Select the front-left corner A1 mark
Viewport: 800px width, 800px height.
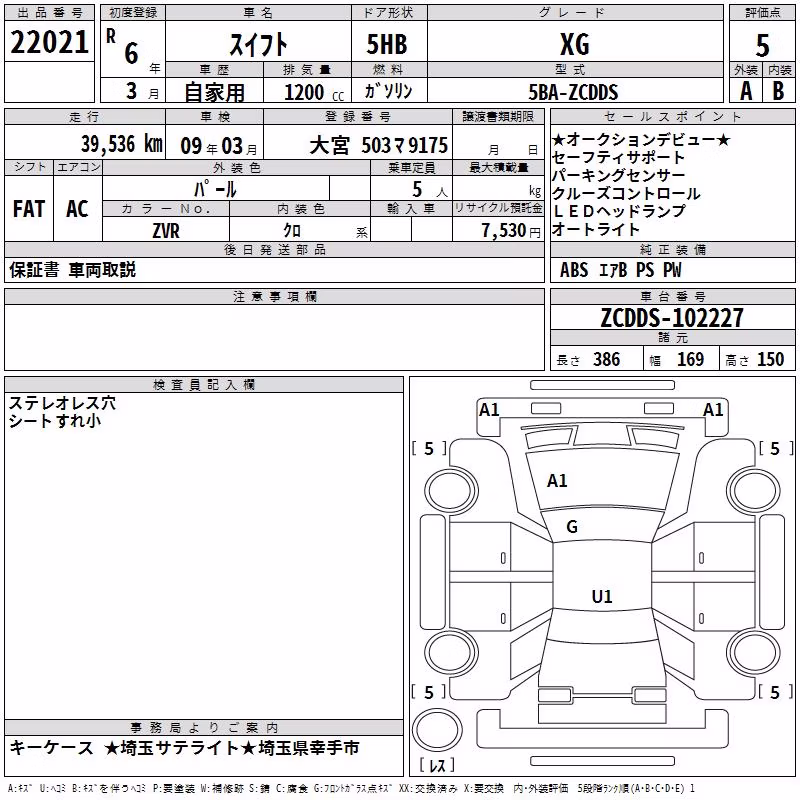[x=489, y=410]
